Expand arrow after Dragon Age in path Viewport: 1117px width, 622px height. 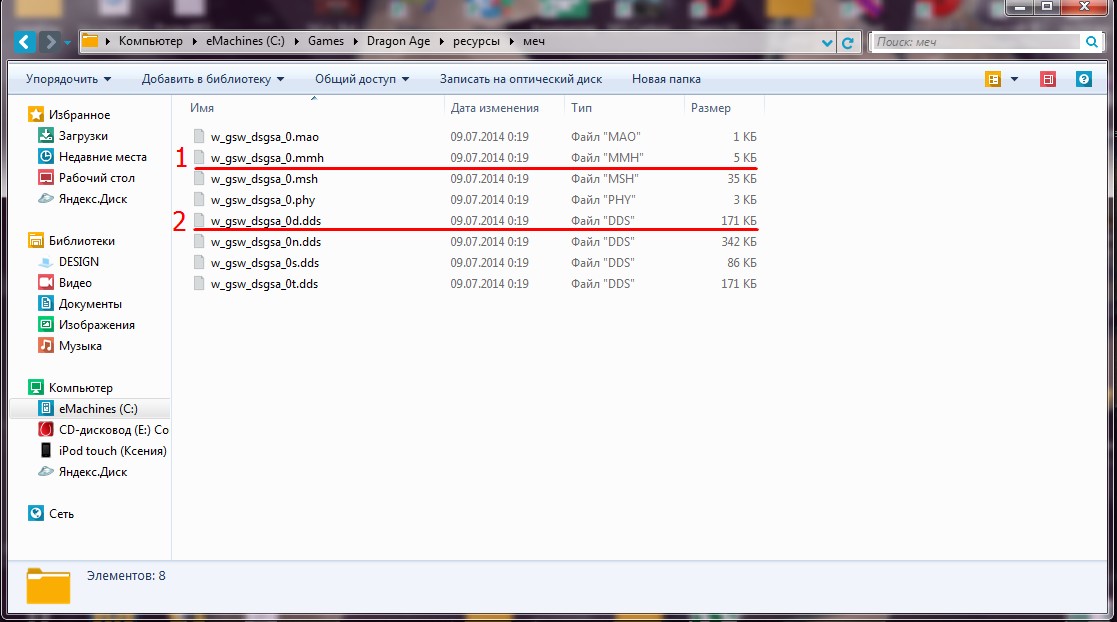pos(442,41)
